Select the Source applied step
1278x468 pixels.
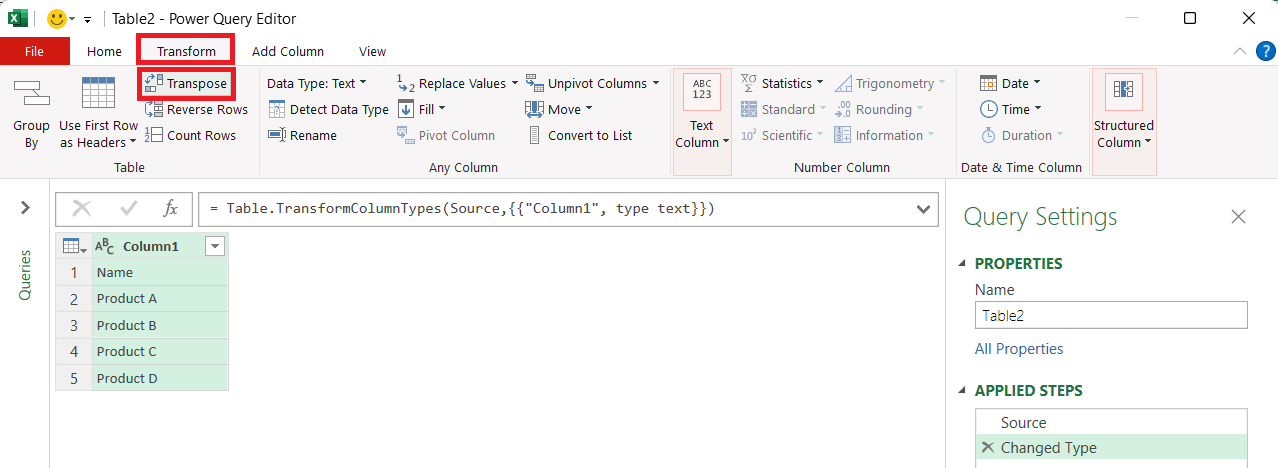tap(1111, 422)
